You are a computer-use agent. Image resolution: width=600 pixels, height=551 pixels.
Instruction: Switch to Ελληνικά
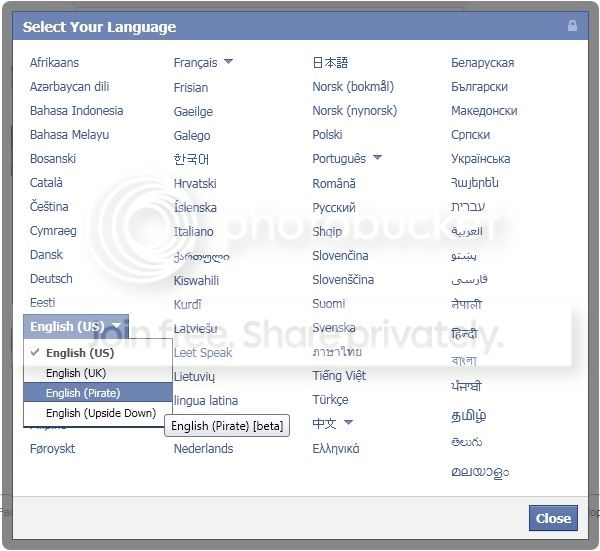[336, 448]
